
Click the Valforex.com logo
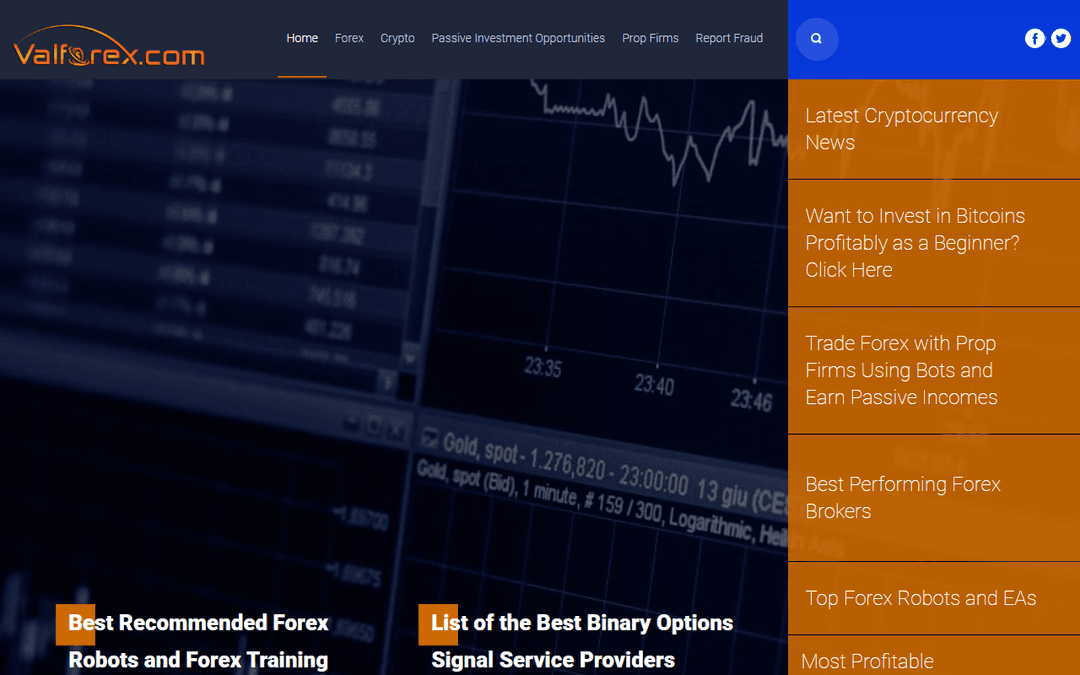109,46
